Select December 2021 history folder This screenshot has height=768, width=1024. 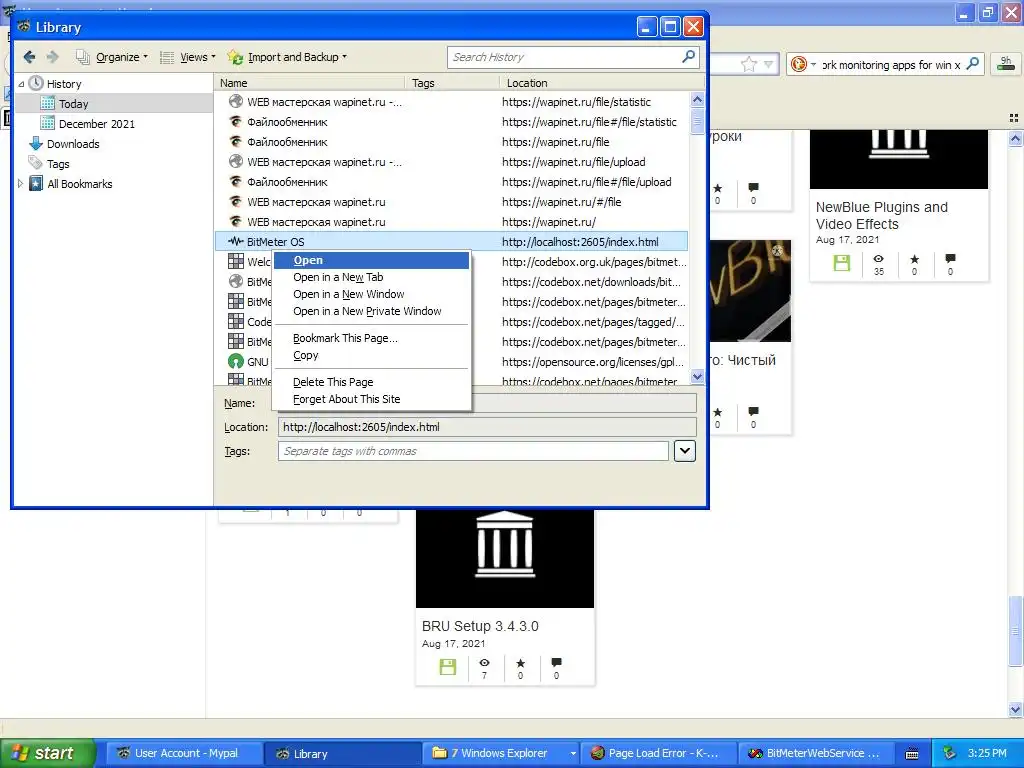click(96, 124)
